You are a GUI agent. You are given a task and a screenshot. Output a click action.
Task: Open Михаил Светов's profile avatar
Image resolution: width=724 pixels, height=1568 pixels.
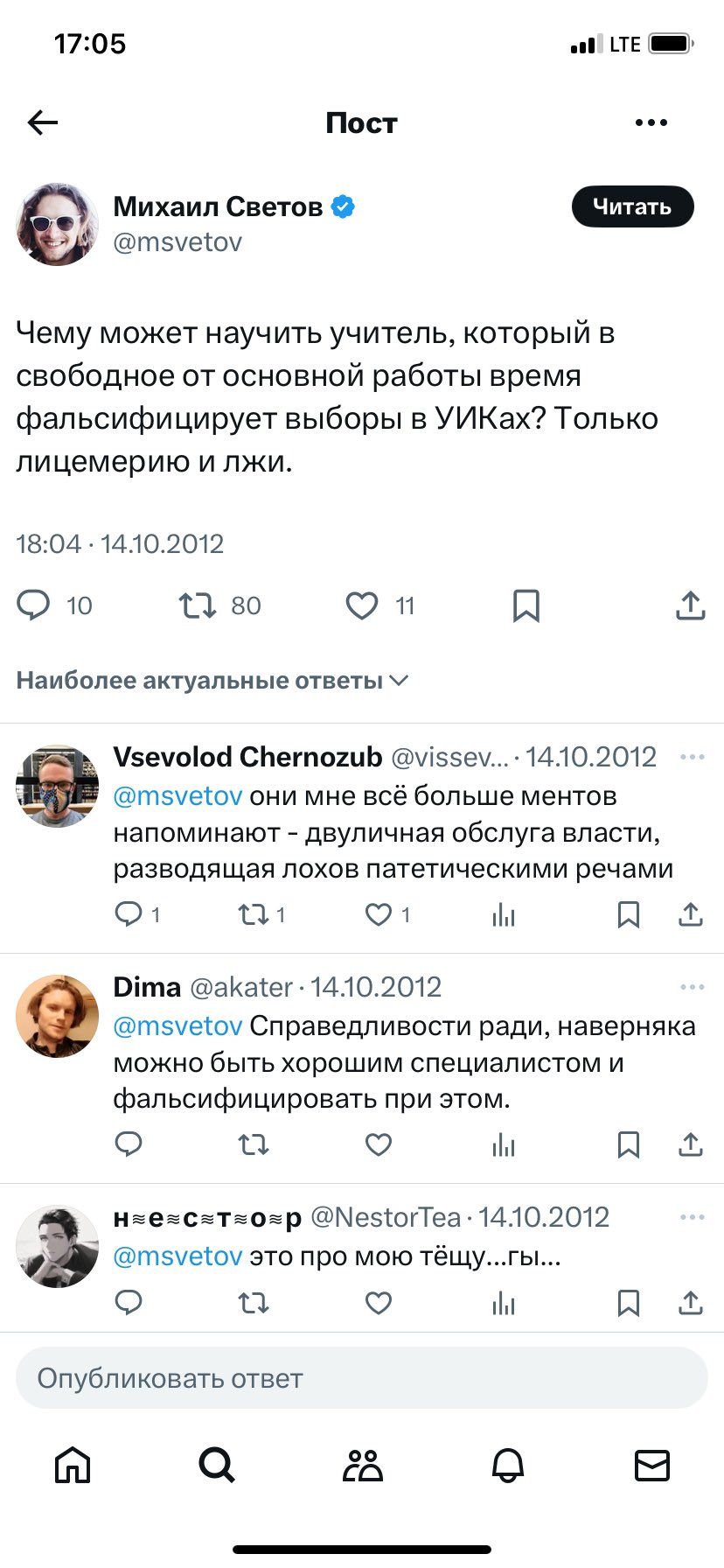[58, 224]
